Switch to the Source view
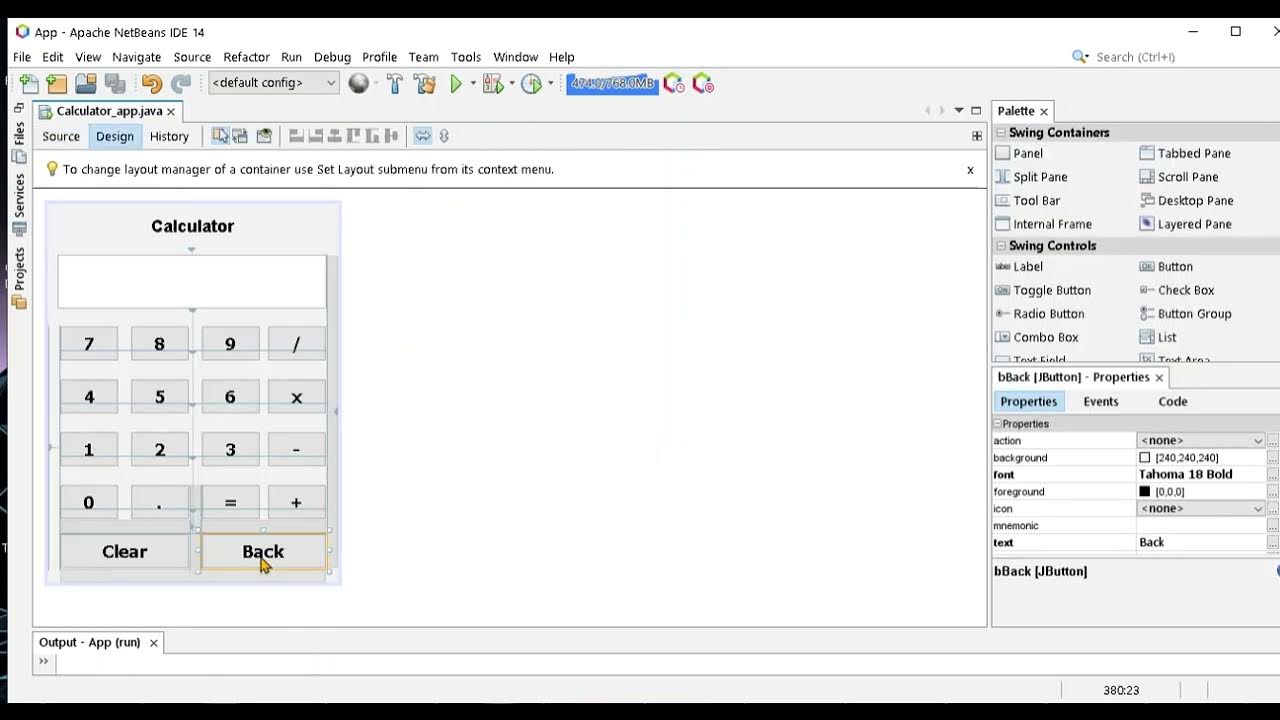Image resolution: width=1280 pixels, height=720 pixels. [x=61, y=136]
